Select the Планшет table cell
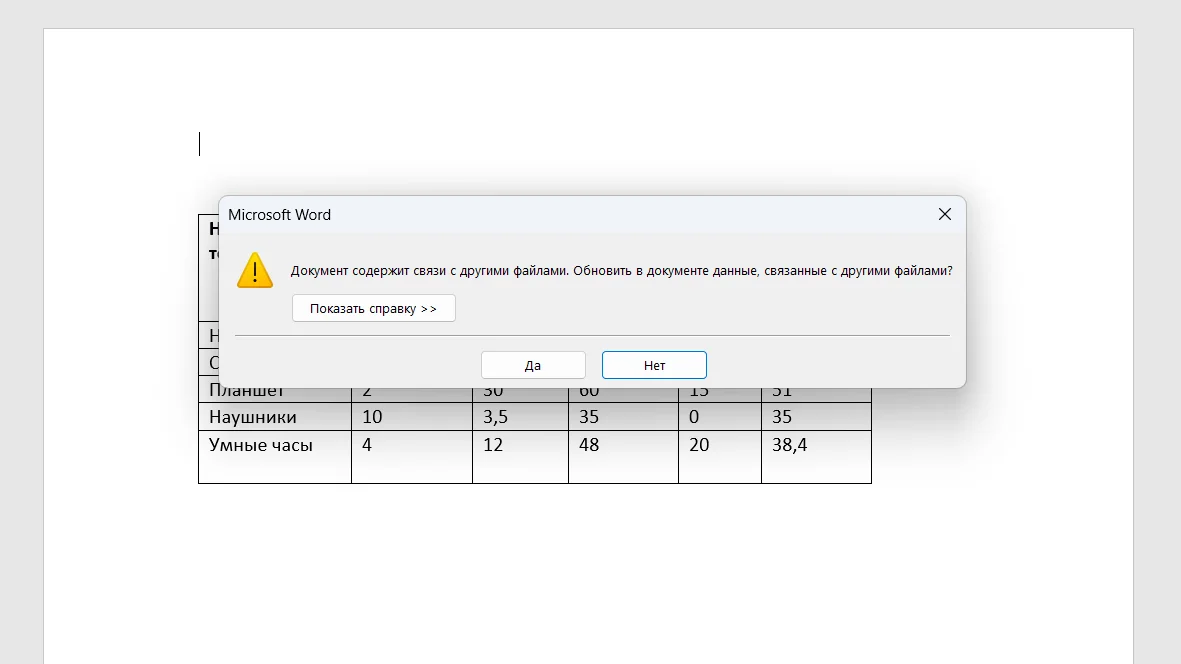This screenshot has width=1181, height=664. tap(247, 392)
